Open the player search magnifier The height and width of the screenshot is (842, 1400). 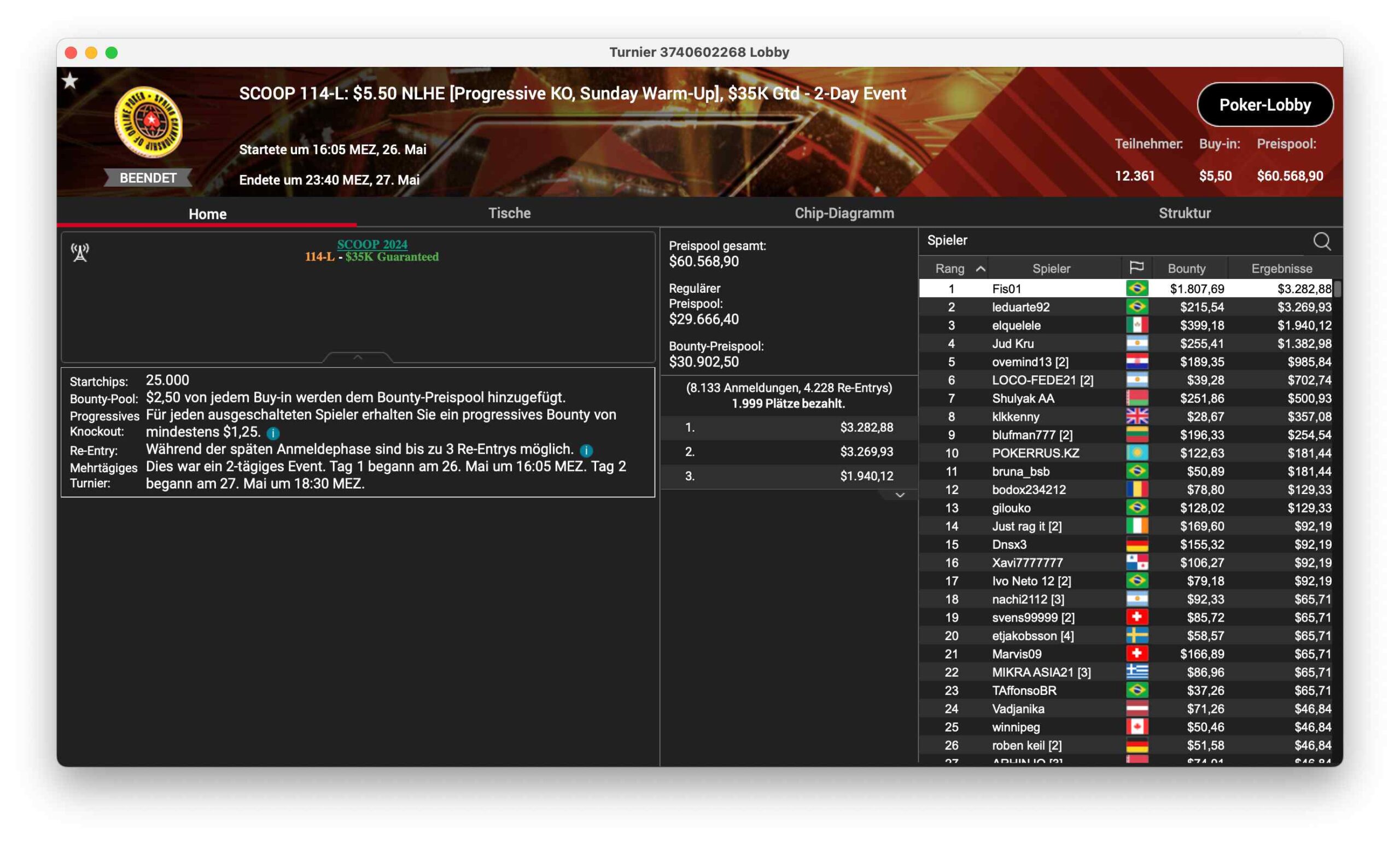pos(1321,241)
